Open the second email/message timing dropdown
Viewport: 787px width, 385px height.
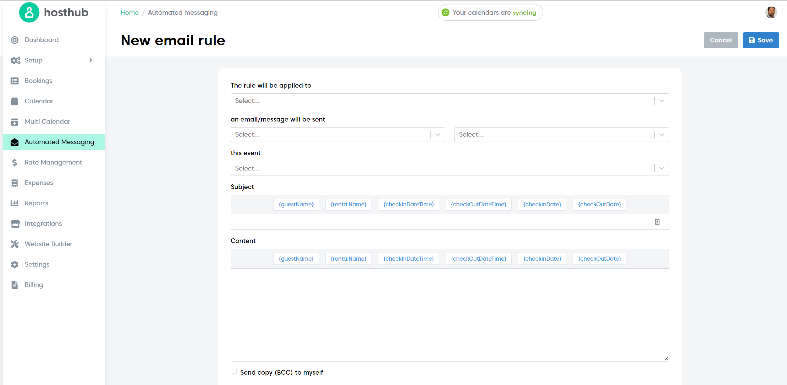[x=562, y=135]
